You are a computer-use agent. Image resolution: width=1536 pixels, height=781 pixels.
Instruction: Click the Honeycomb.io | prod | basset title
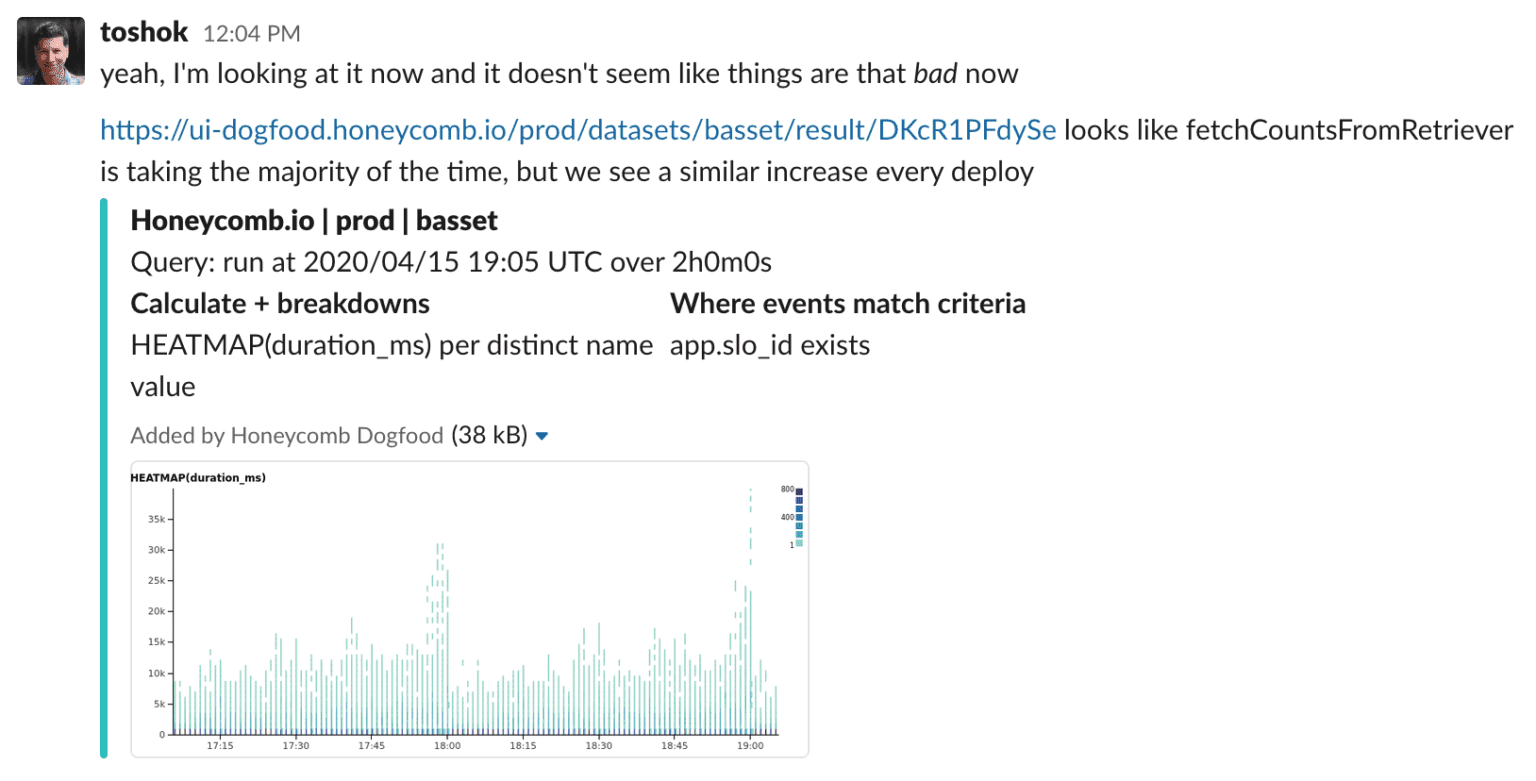314,220
